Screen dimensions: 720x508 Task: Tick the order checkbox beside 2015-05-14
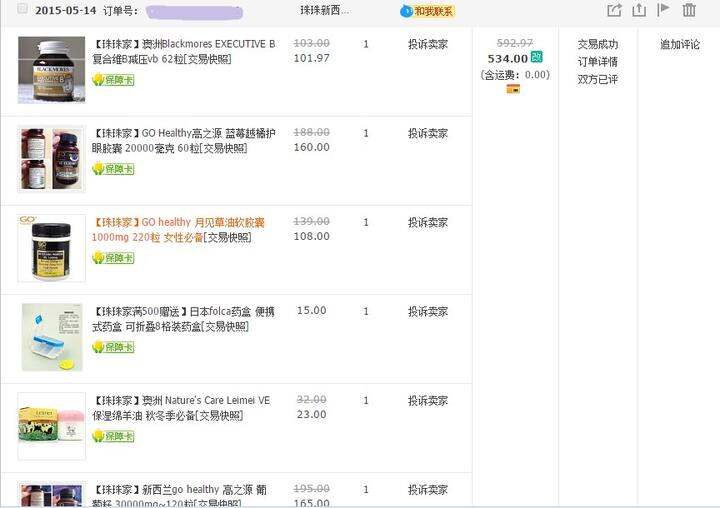pos(22,9)
